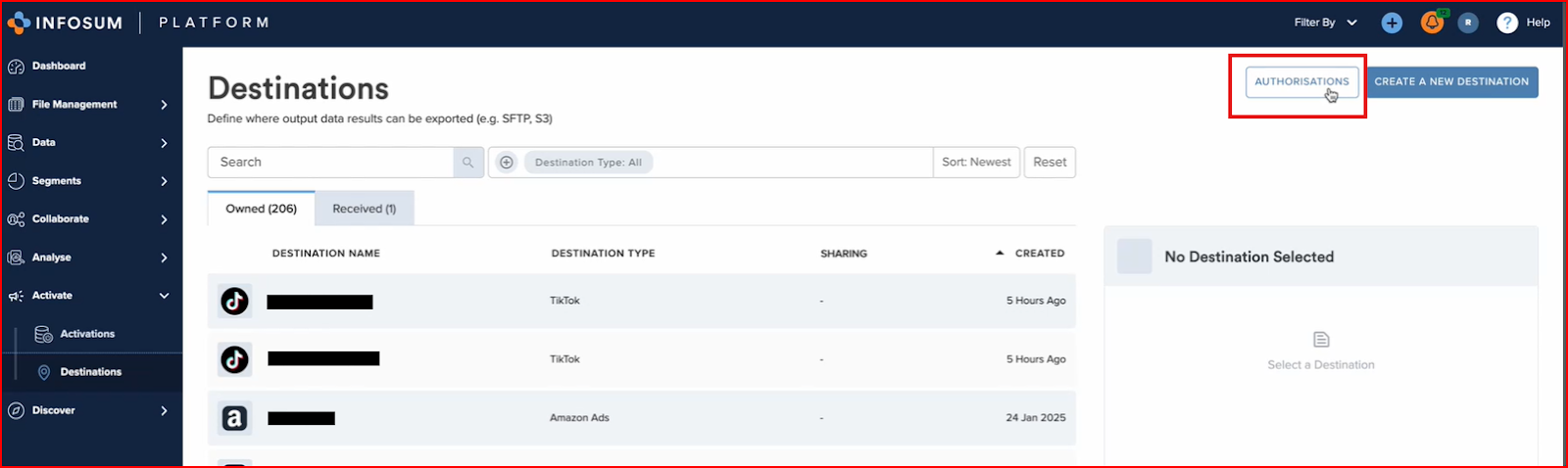Click the first TikTok destination logo
This screenshot has height=468, width=1568.
[x=234, y=302]
